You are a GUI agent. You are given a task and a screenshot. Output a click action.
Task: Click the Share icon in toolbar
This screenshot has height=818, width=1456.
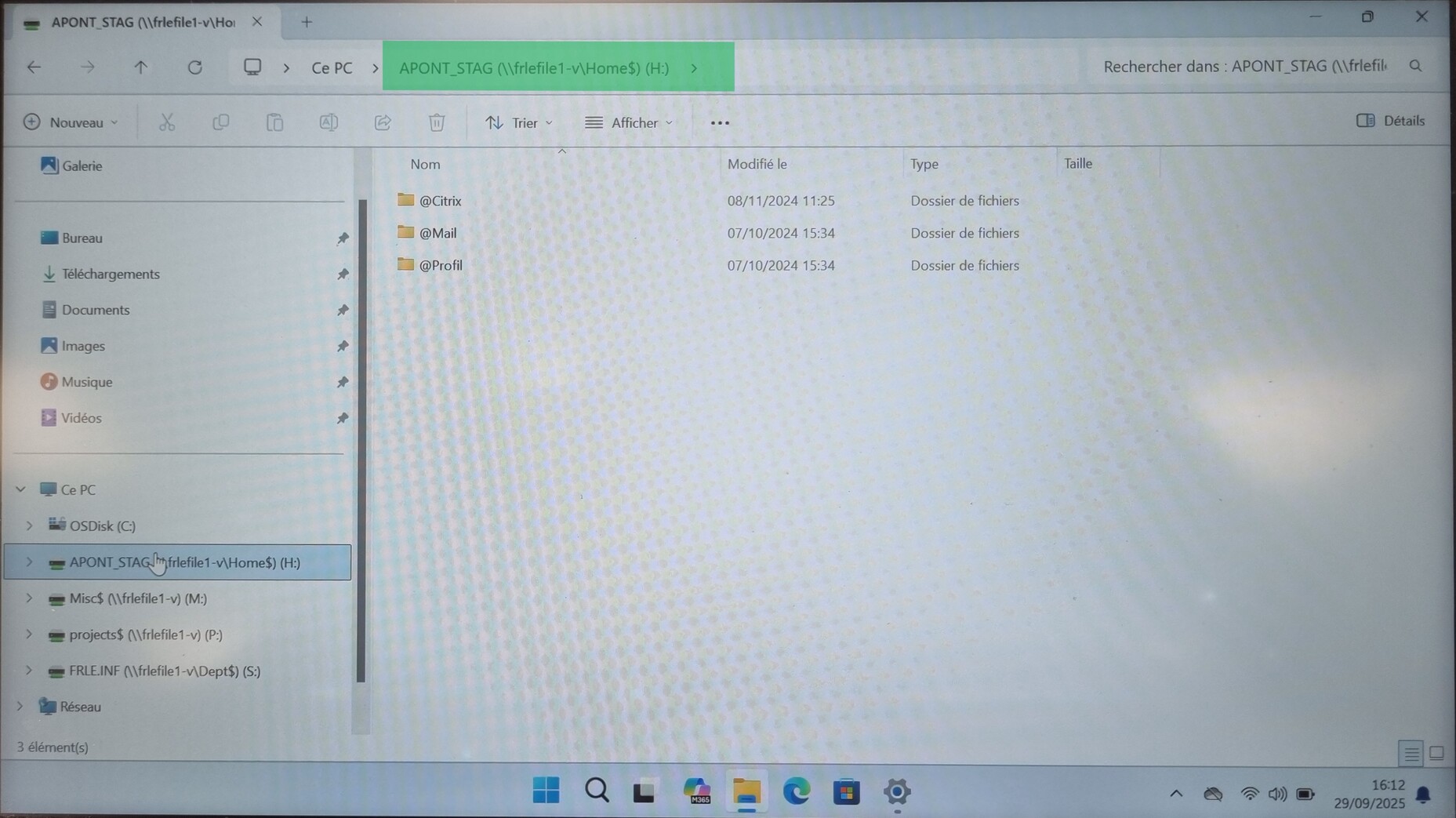(x=383, y=122)
